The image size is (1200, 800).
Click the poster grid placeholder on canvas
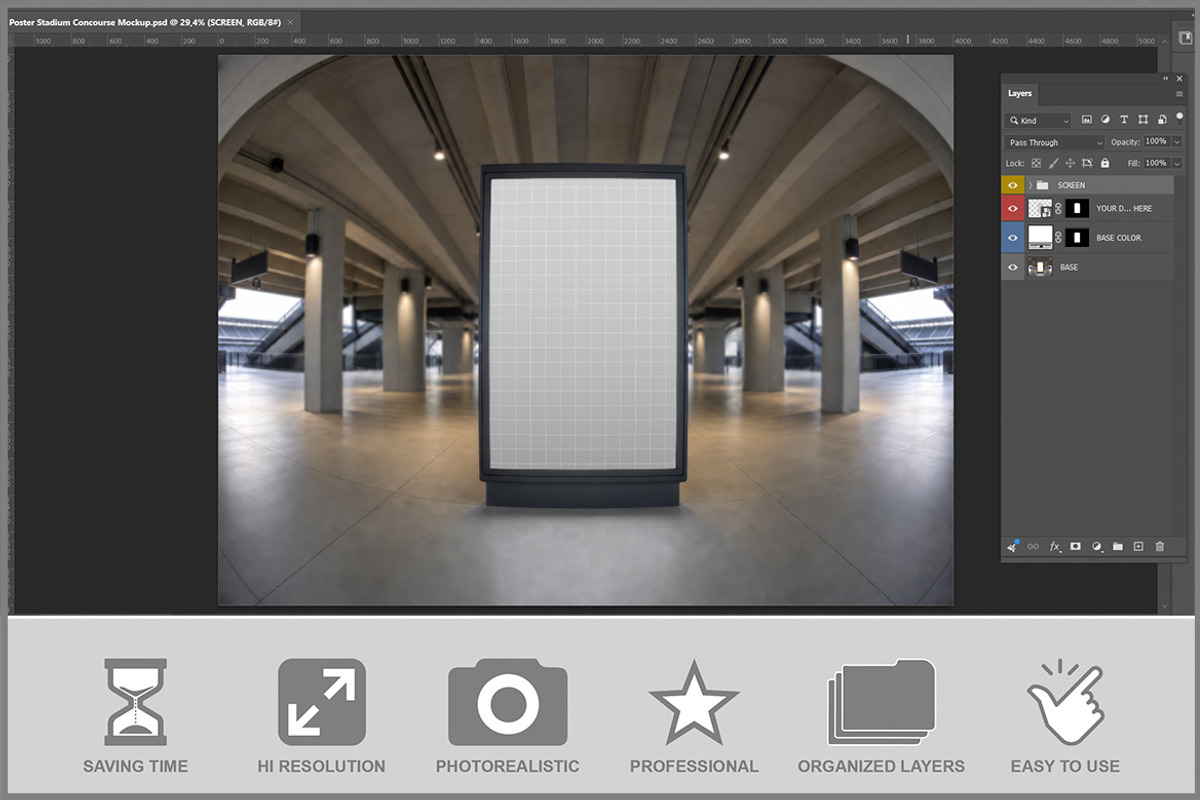point(583,322)
